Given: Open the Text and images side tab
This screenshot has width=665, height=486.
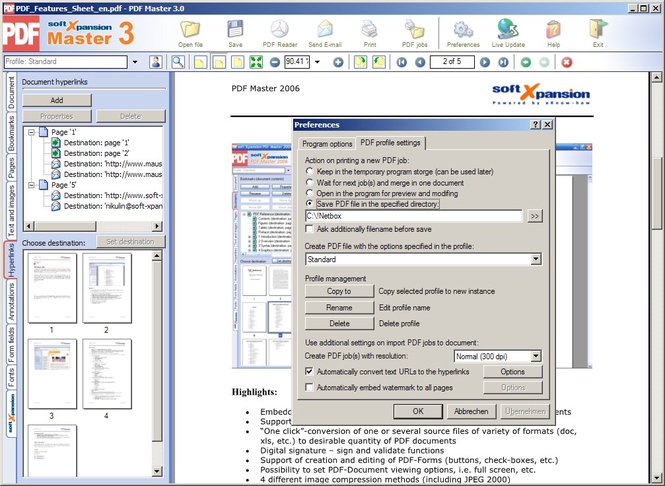Looking at the screenshot, I should click(x=11, y=211).
